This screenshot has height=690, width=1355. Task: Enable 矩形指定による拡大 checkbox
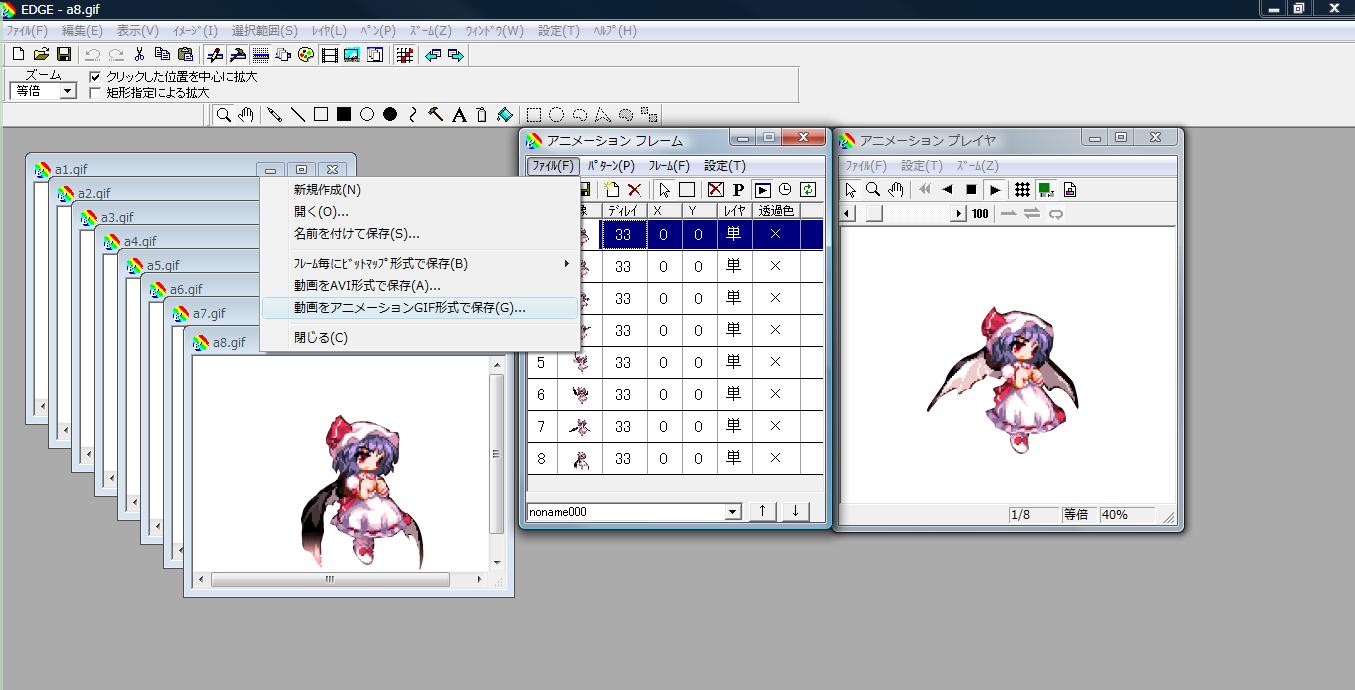tap(96, 93)
